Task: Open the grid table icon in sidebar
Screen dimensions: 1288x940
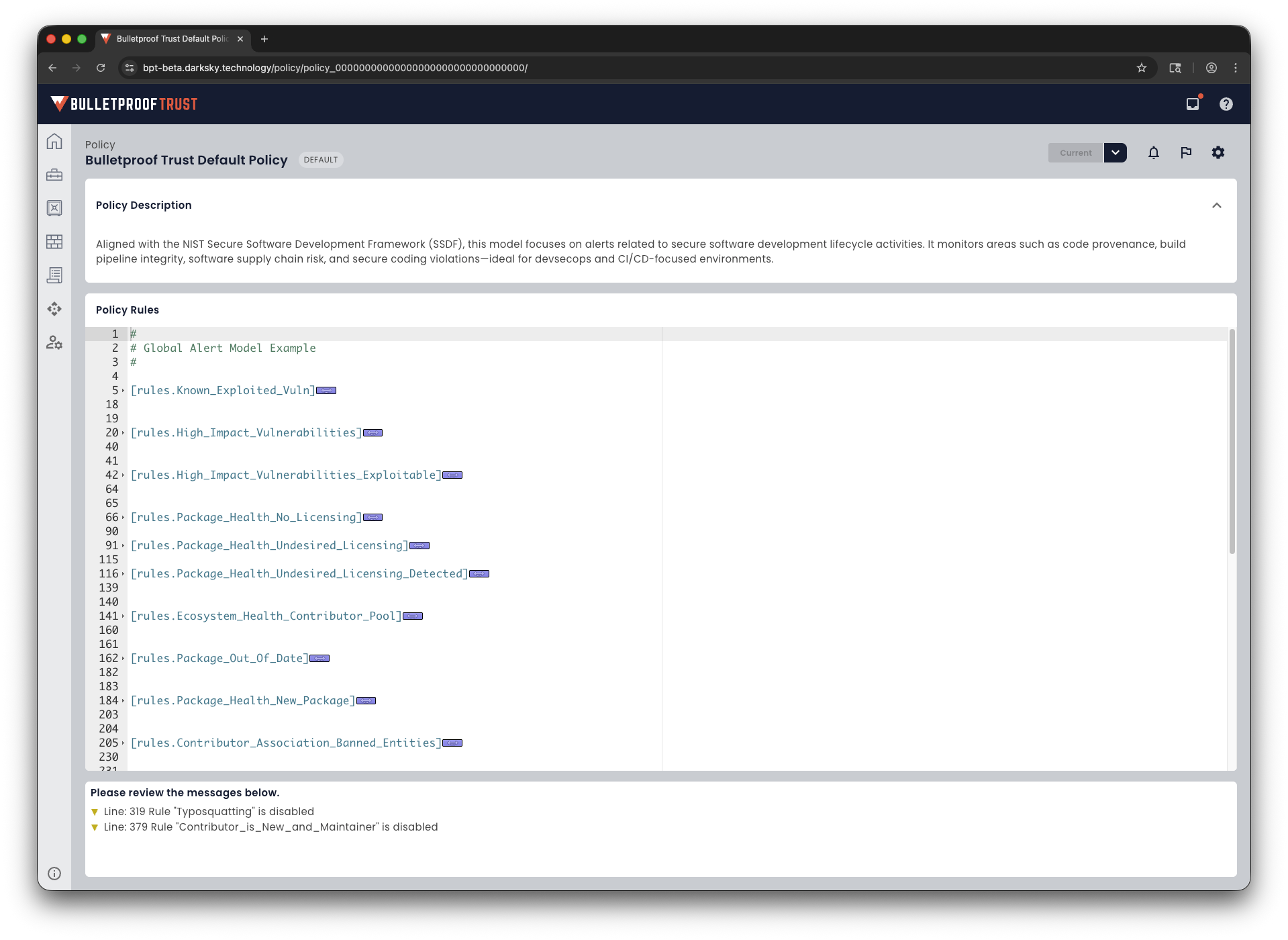Action: 54,242
